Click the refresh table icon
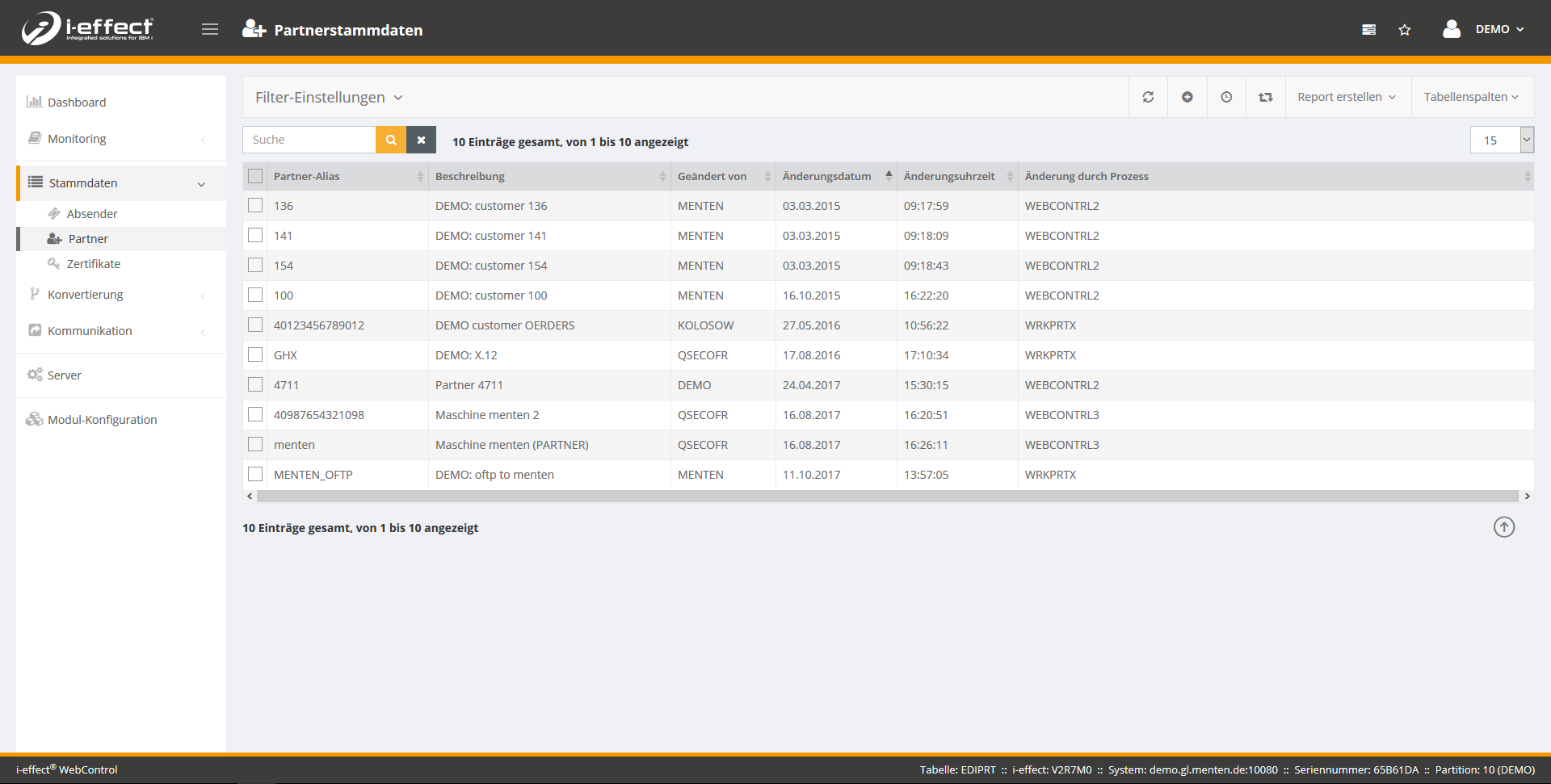 (x=1148, y=97)
